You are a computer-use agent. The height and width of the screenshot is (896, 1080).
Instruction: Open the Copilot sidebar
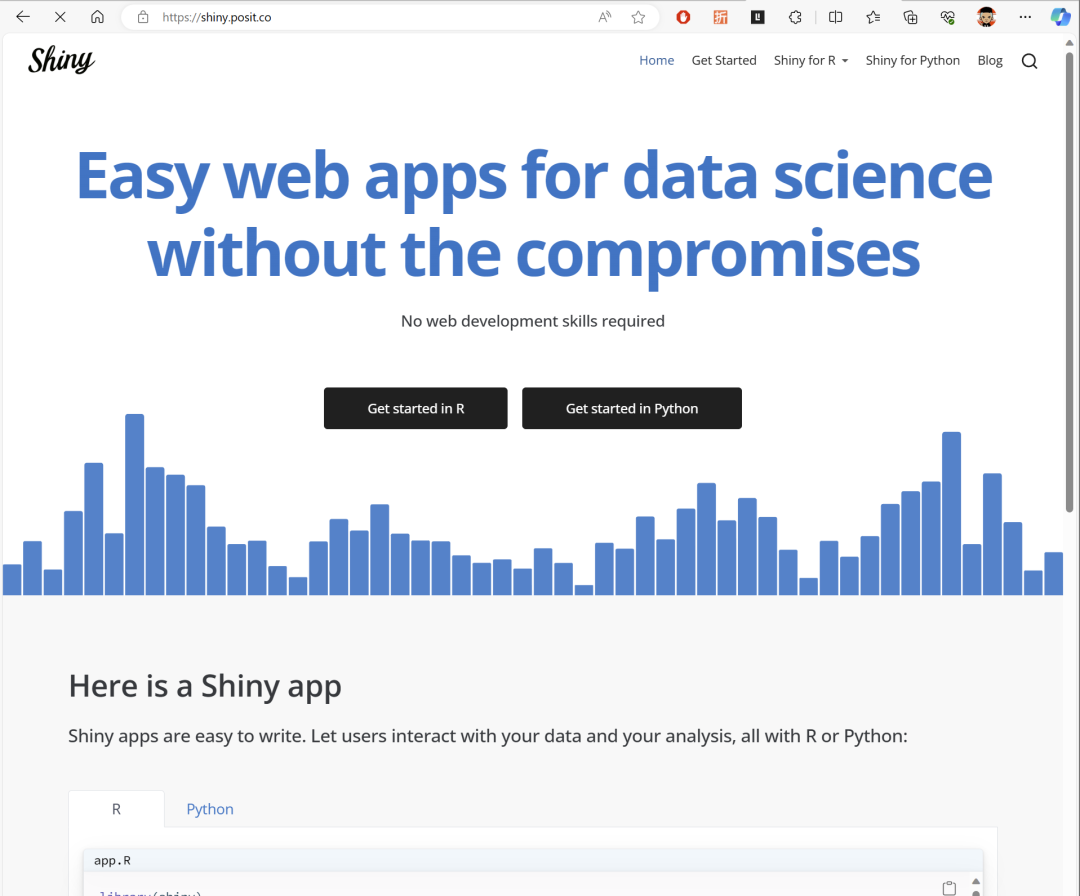[x=1061, y=16]
